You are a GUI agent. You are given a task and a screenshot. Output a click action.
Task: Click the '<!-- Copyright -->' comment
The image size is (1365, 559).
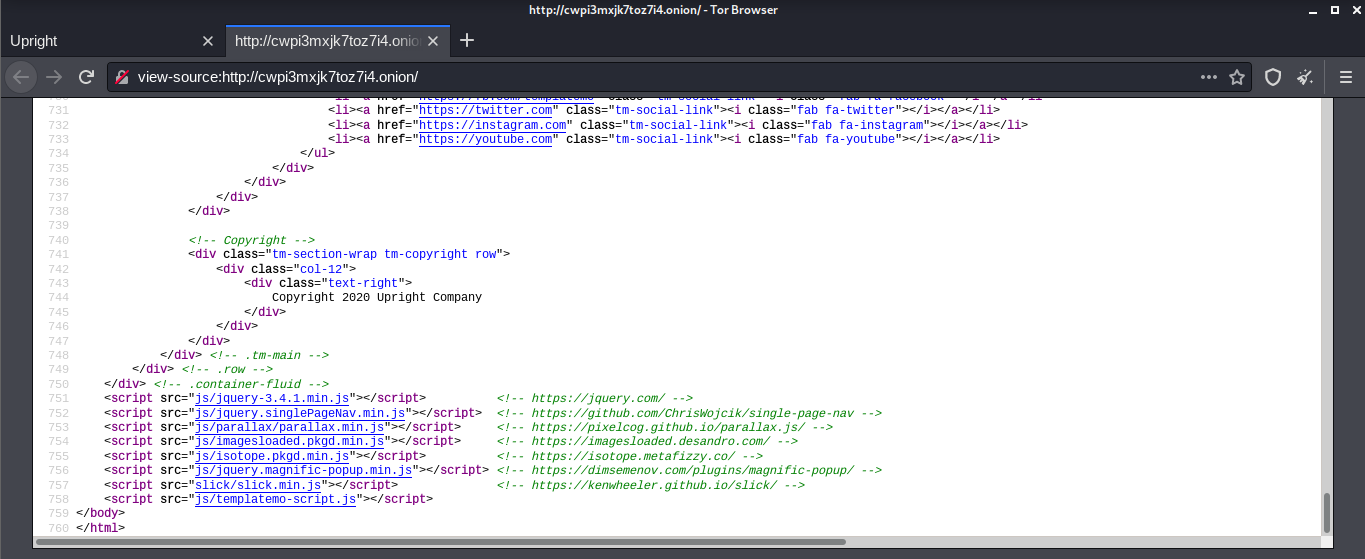[251, 240]
